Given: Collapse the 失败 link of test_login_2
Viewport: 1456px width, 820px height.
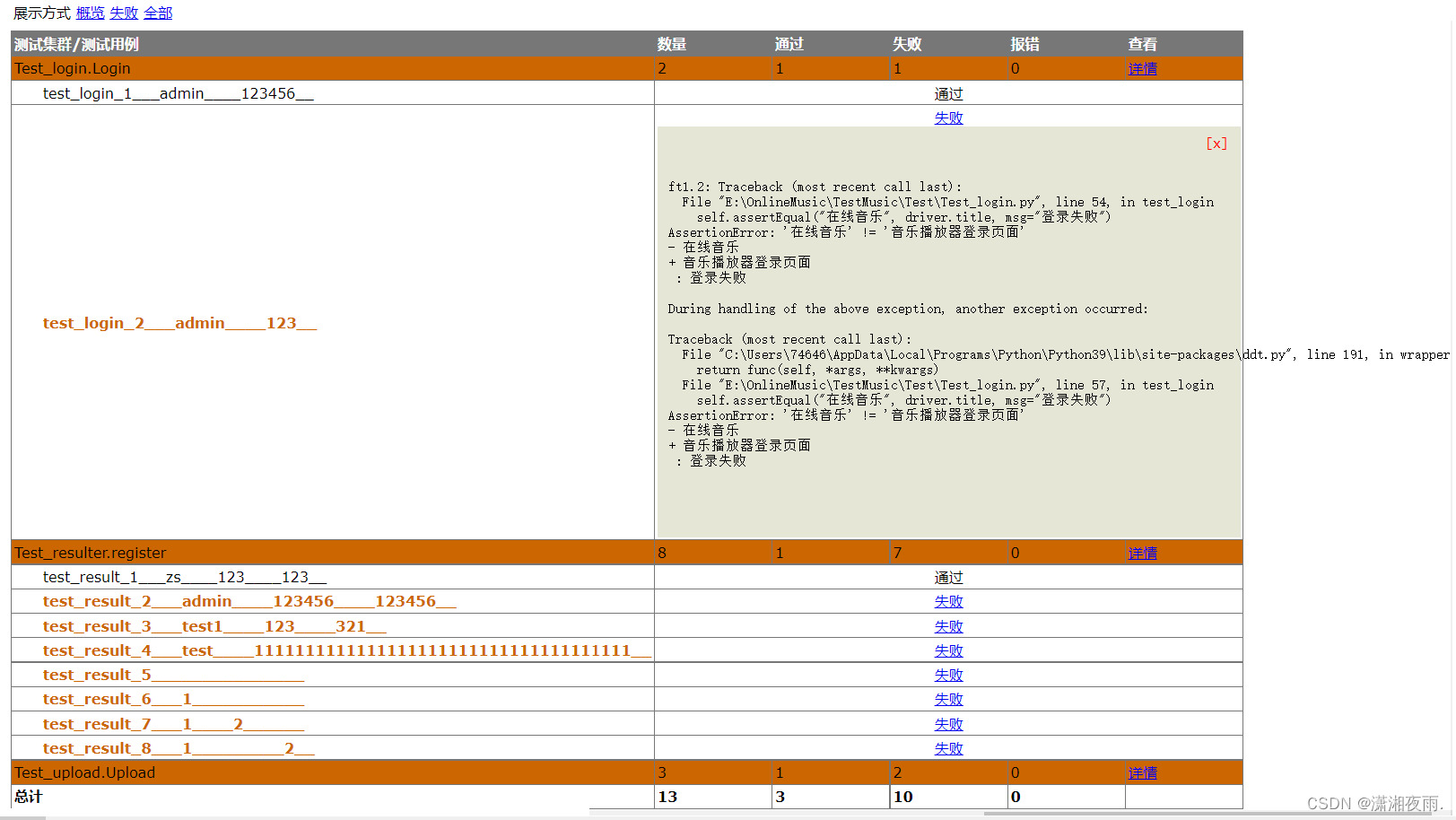Looking at the screenshot, I should pos(948,118).
